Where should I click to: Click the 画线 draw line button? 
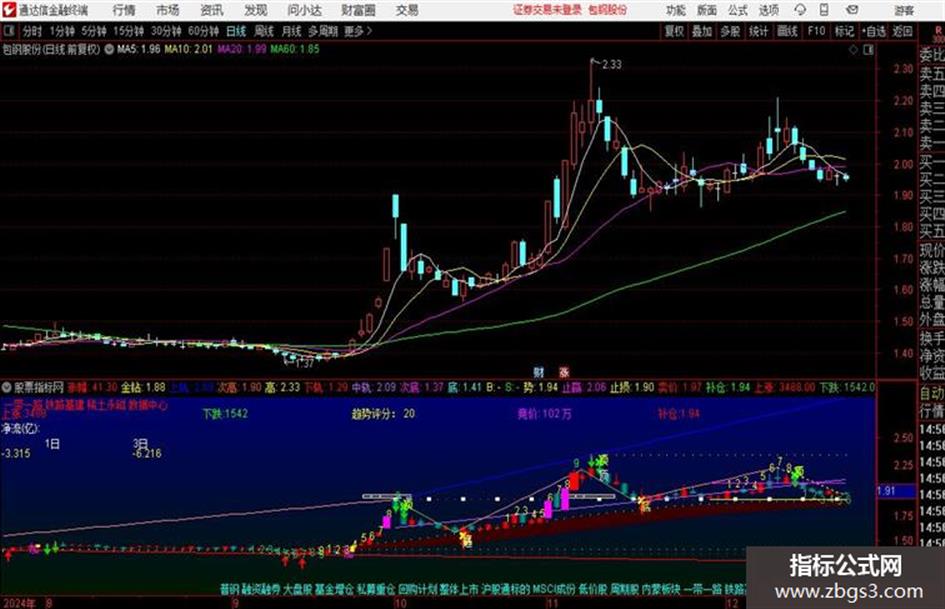[787, 31]
